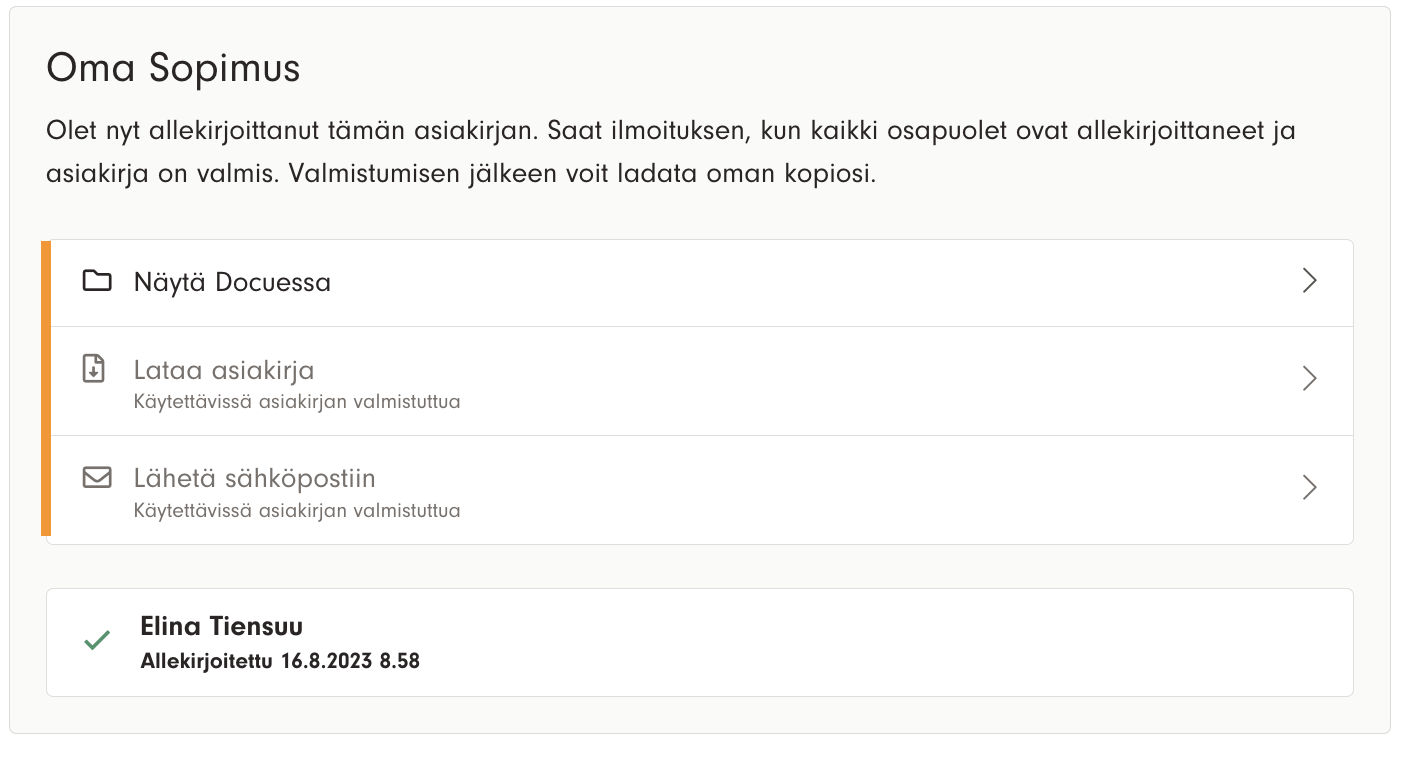Click the Lähetä sähköpostiin chevron arrow

[1309, 487]
